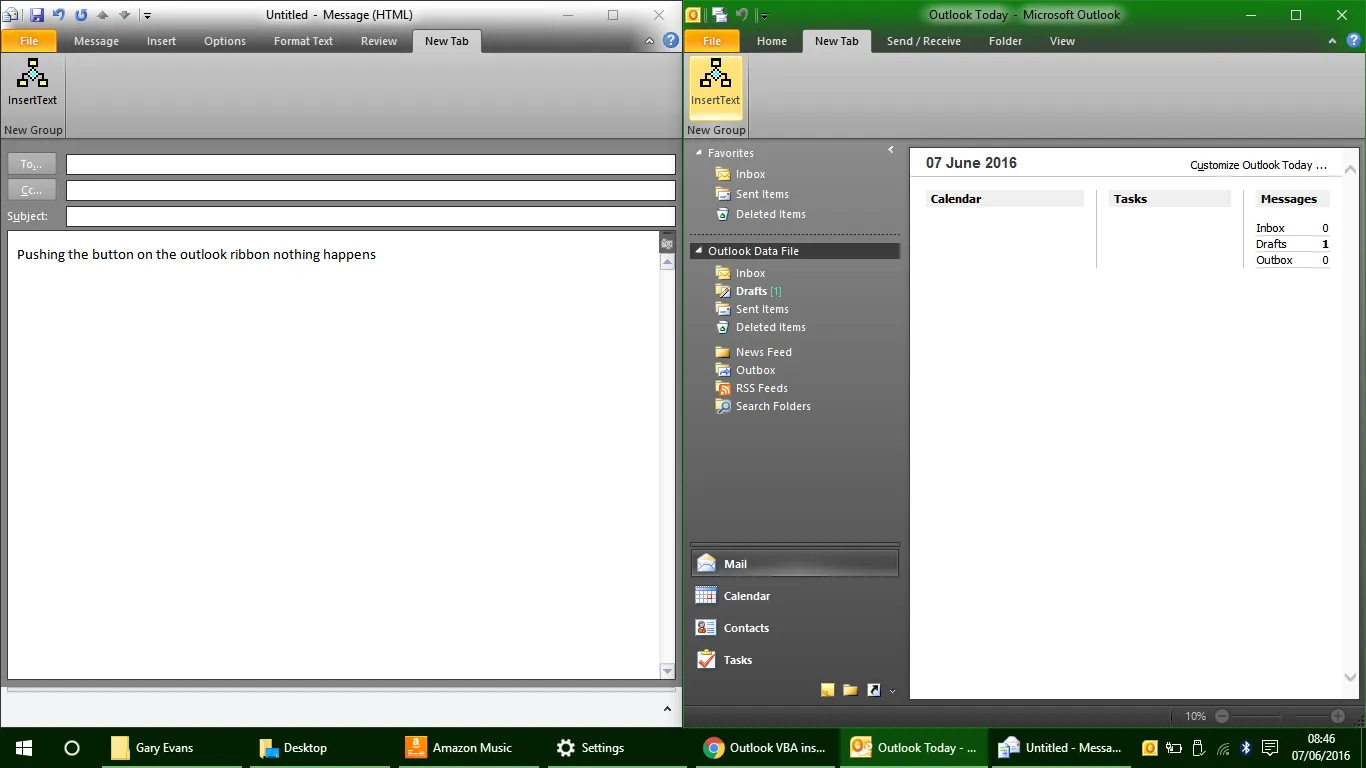Open the Notes icon in the navigation pane

click(827, 690)
